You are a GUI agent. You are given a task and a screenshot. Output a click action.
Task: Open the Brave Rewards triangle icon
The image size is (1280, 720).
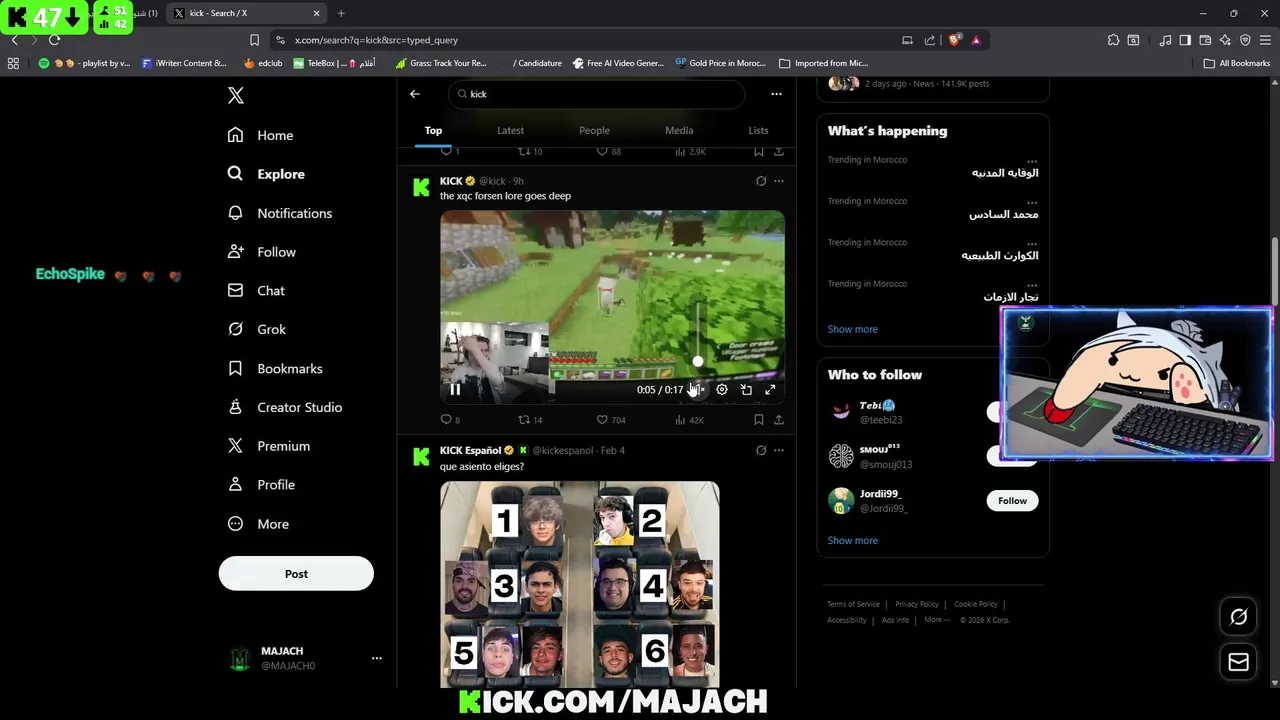976,40
